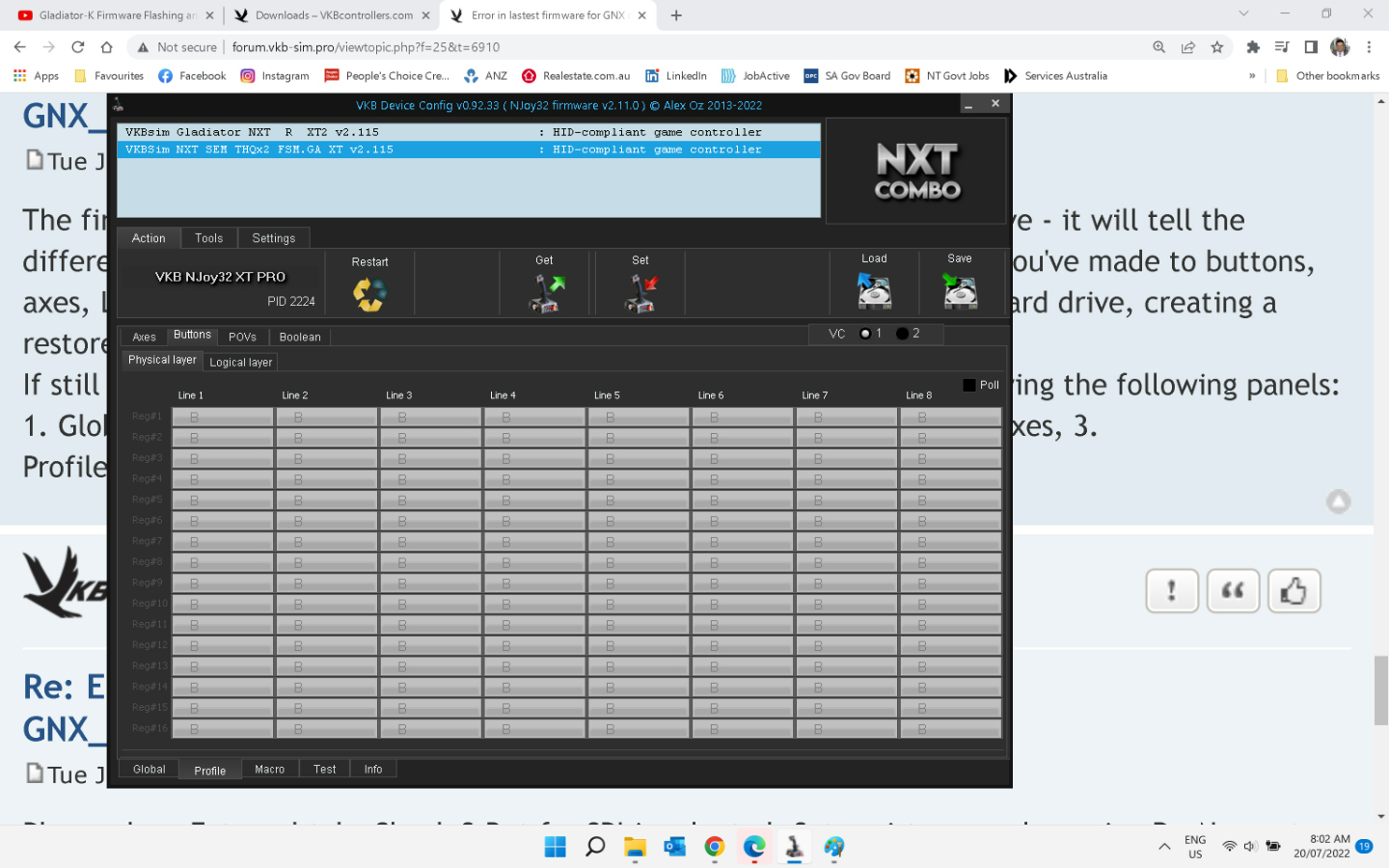The image size is (1389, 868).
Task: Click the Reg#1 Line 1 button cell
Action: [x=223, y=417]
